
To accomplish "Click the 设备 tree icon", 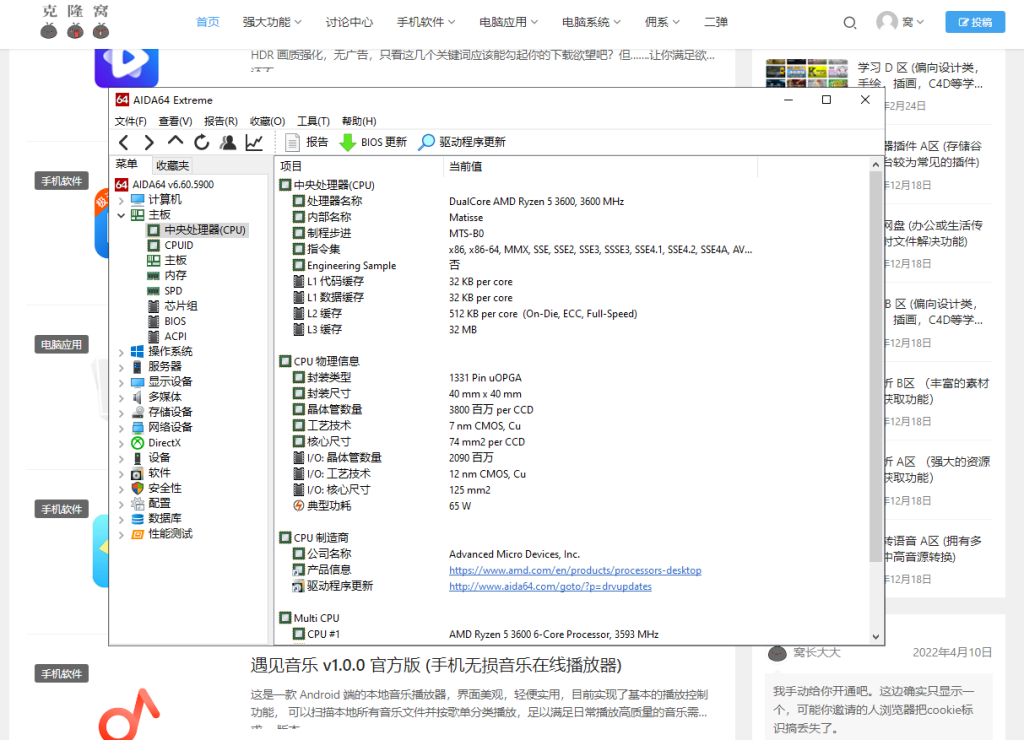I will 137,458.
